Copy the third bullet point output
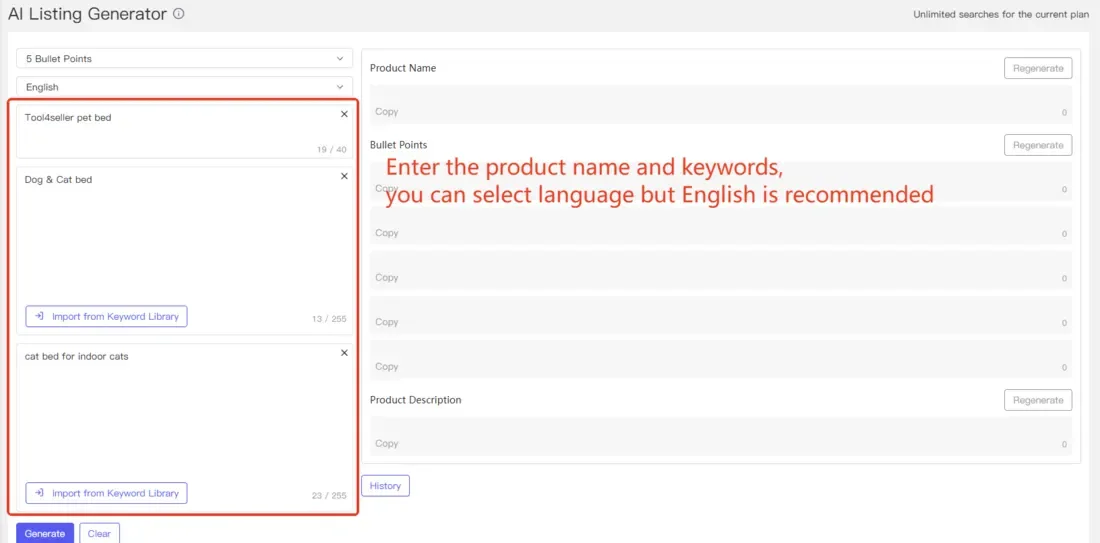This screenshot has height=543, width=1100. click(387, 277)
